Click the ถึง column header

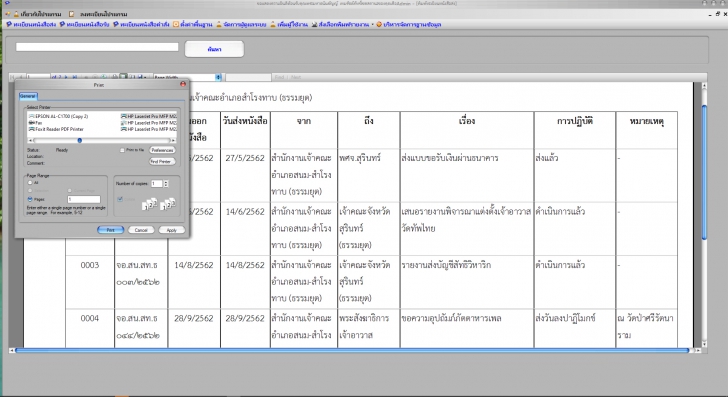point(369,121)
